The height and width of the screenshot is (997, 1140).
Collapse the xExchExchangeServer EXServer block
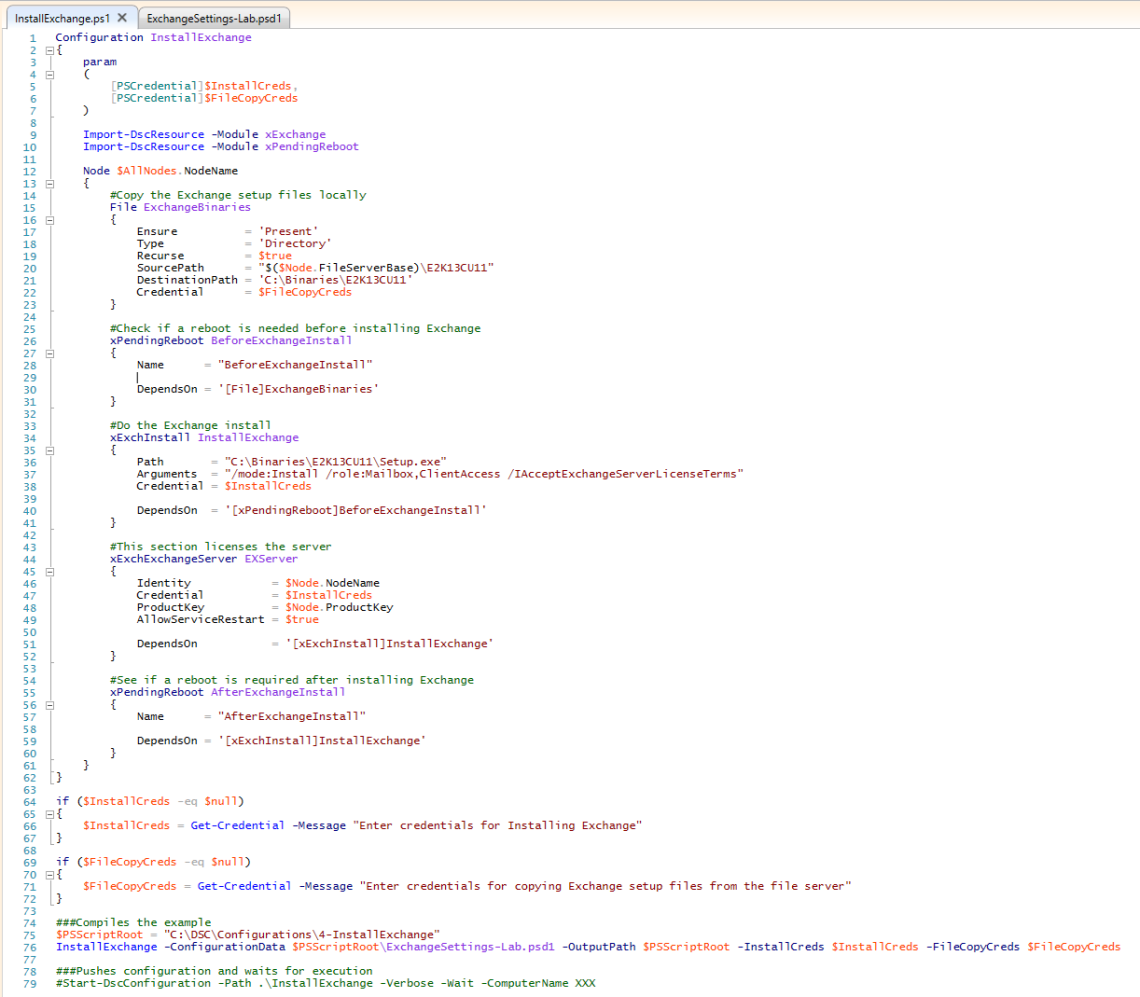tap(49, 571)
